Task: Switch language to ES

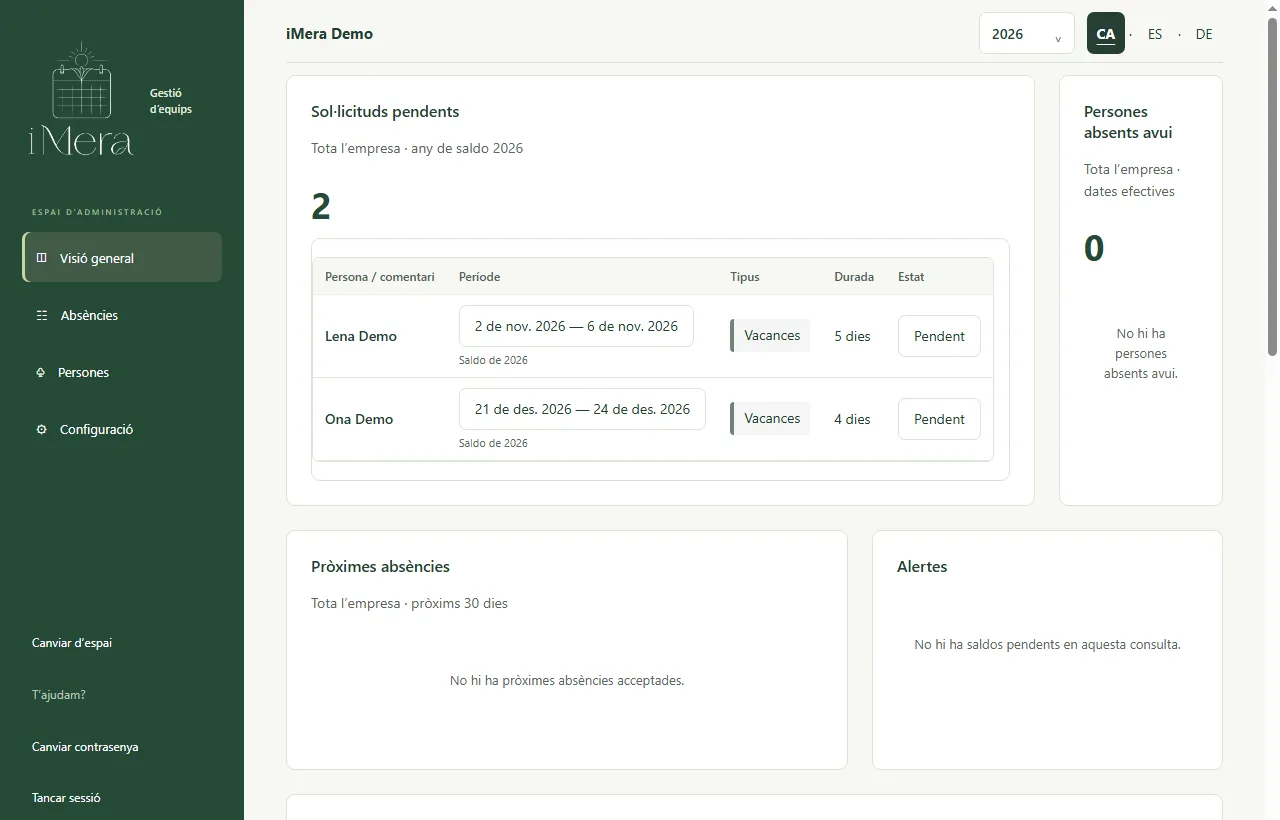Action: [x=1155, y=34]
